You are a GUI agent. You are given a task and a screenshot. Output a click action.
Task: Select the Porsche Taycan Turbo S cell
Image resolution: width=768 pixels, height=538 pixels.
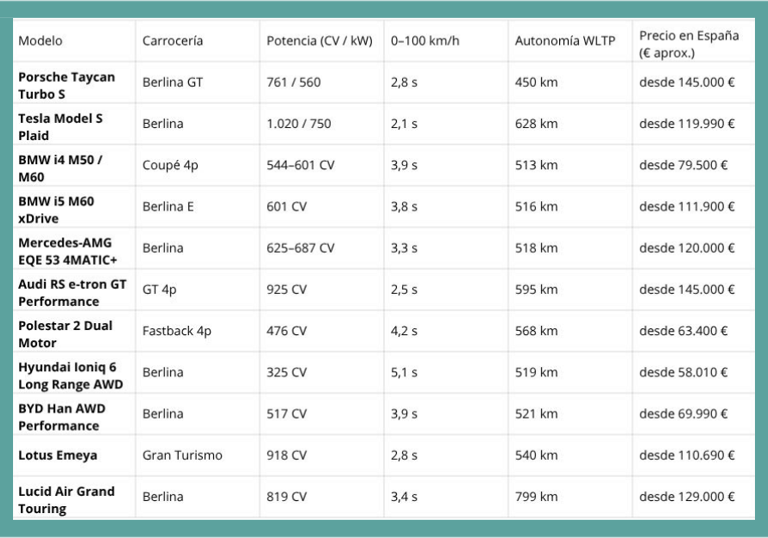coord(66,85)
